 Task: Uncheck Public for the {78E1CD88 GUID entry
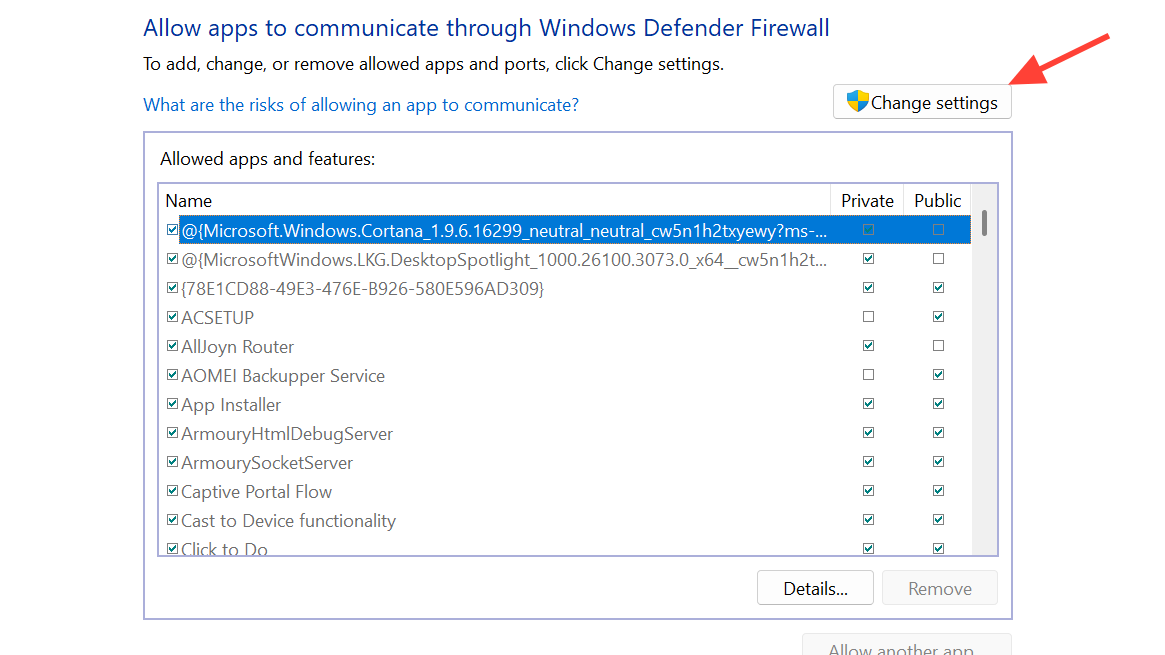click(938, 288)
